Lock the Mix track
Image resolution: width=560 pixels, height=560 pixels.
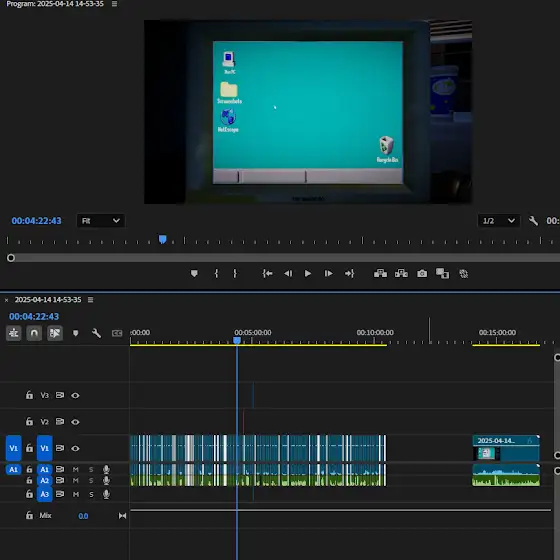click(29, 515)
